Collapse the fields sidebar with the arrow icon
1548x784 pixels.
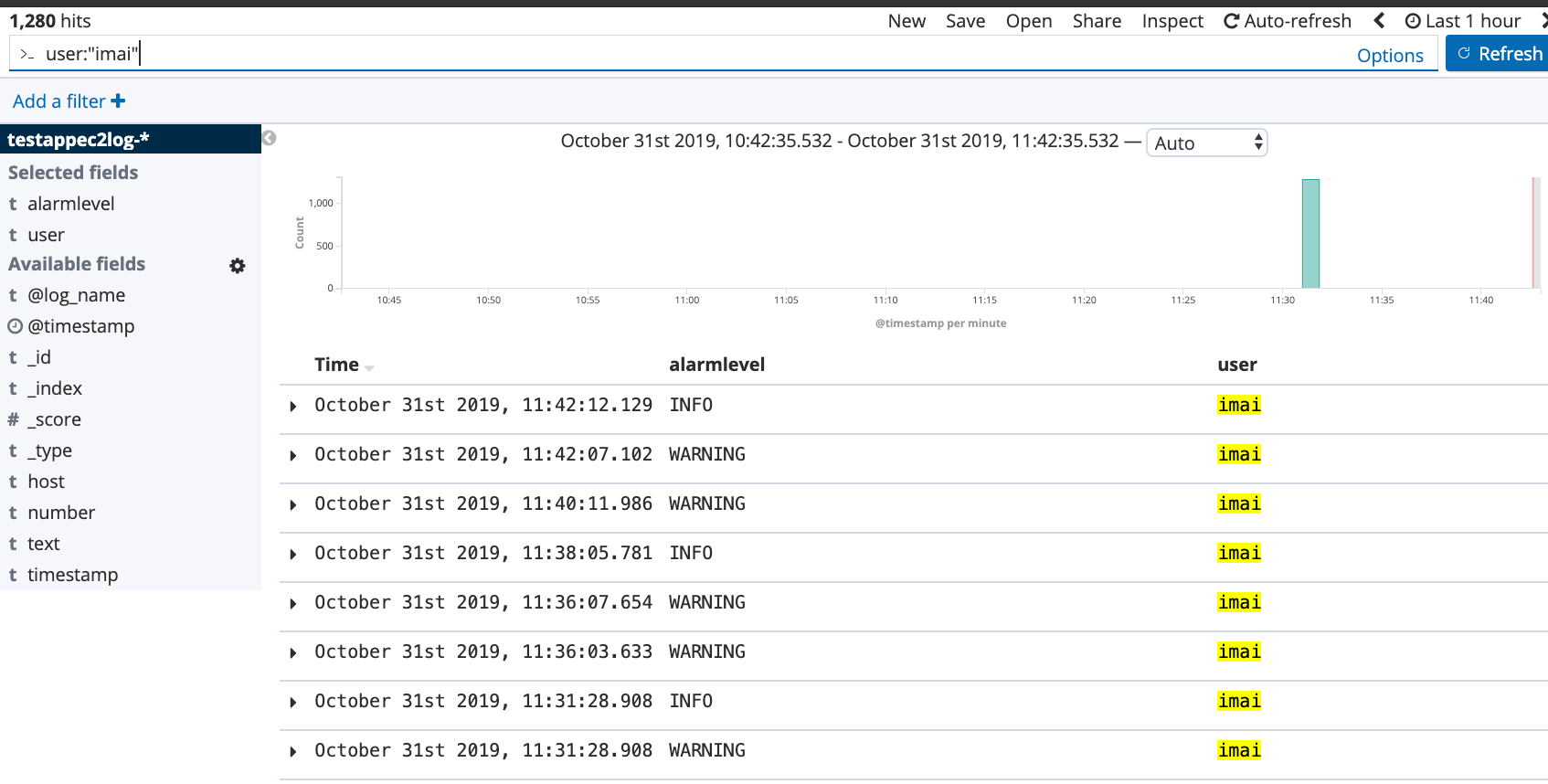[x=269, y=138]
